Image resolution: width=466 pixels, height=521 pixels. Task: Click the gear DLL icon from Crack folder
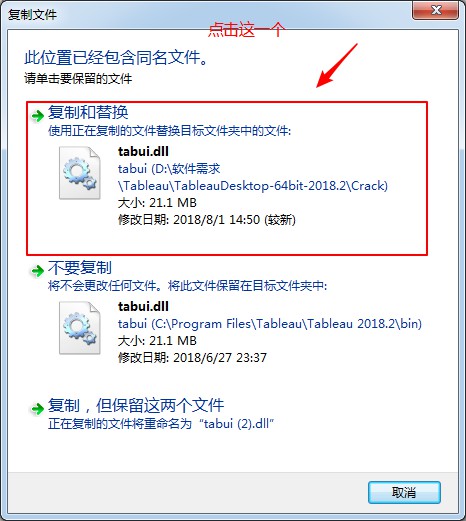[80, 173]
